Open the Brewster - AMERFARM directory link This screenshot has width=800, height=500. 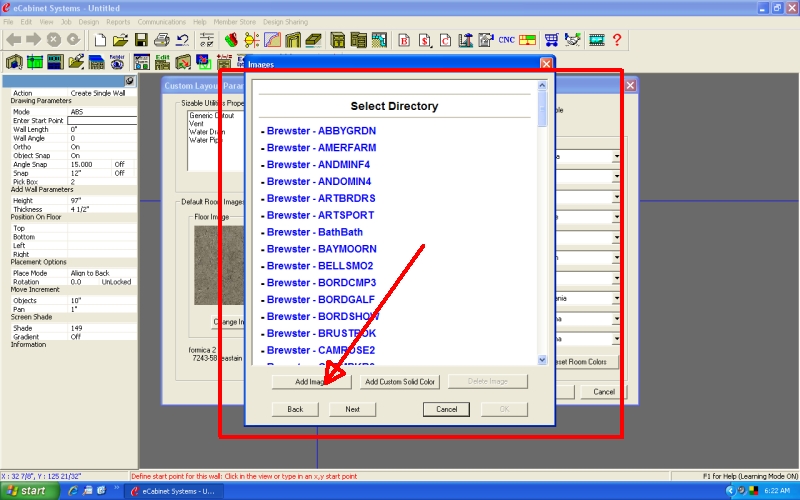tap(321, 147)
